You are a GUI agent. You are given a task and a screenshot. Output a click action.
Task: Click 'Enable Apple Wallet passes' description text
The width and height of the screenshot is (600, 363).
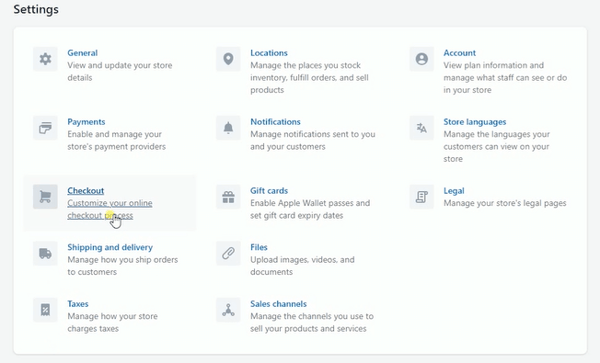click(x=310, y=209)
